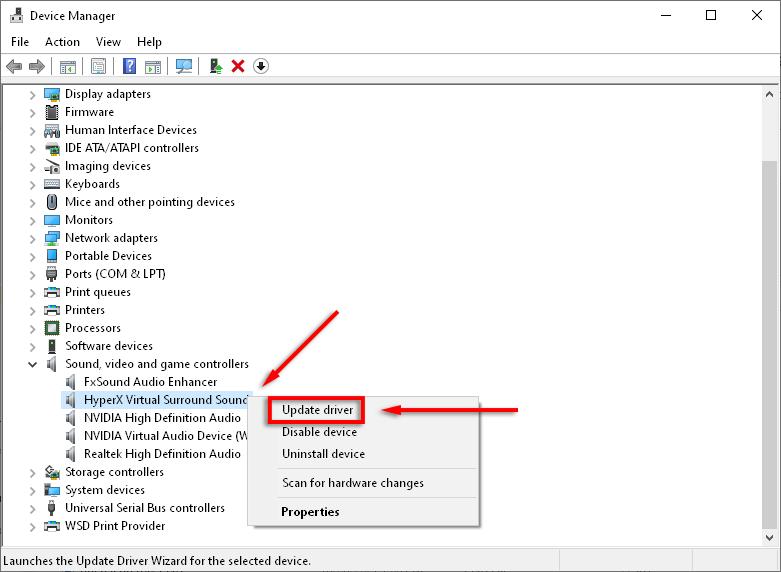Click the scrollbar down arrow
The height and width of the screenshot is (572, 781).
[x=769, y=538]
